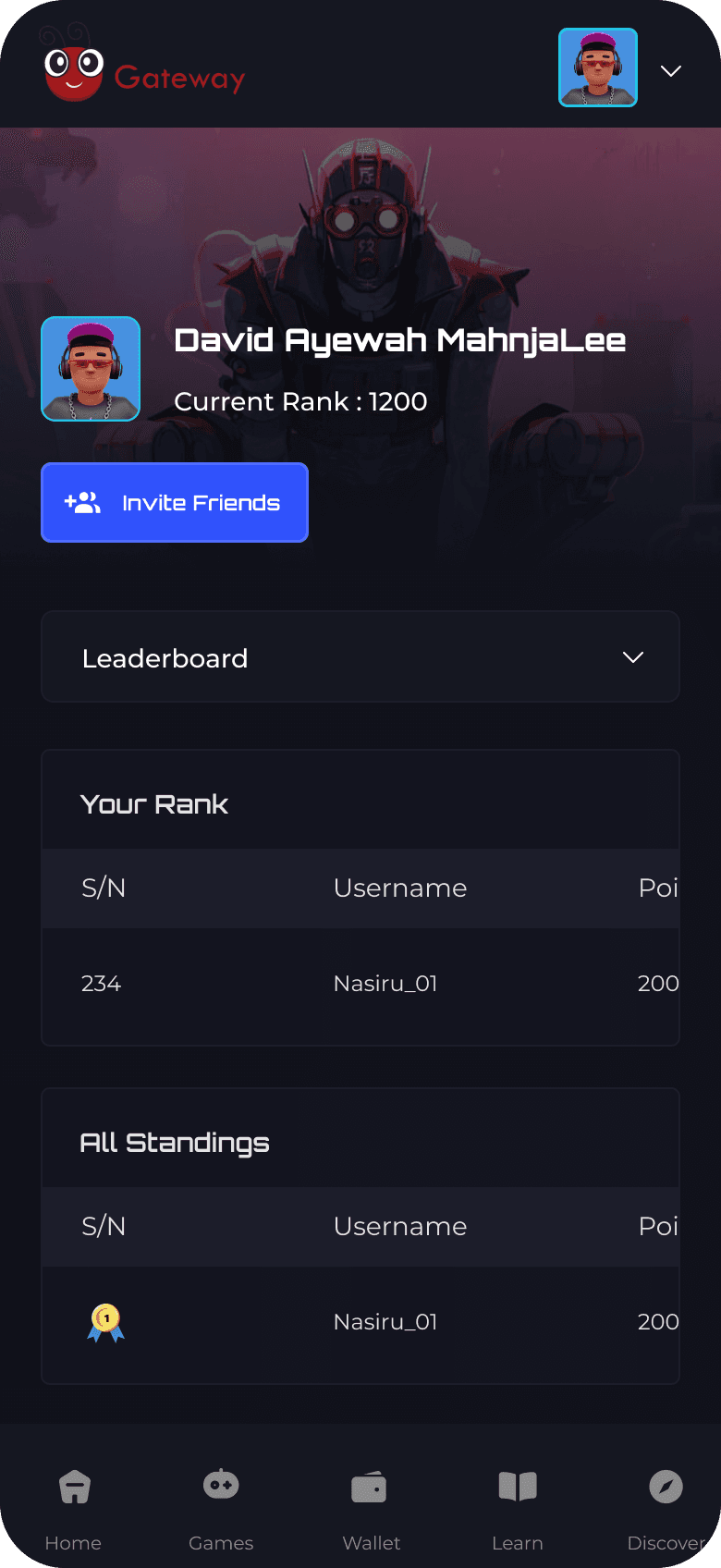The height and width of the screenshot is (1568, 721).
Task: Expand the Leaderboard dropdown
Action: tap(360, 657)
